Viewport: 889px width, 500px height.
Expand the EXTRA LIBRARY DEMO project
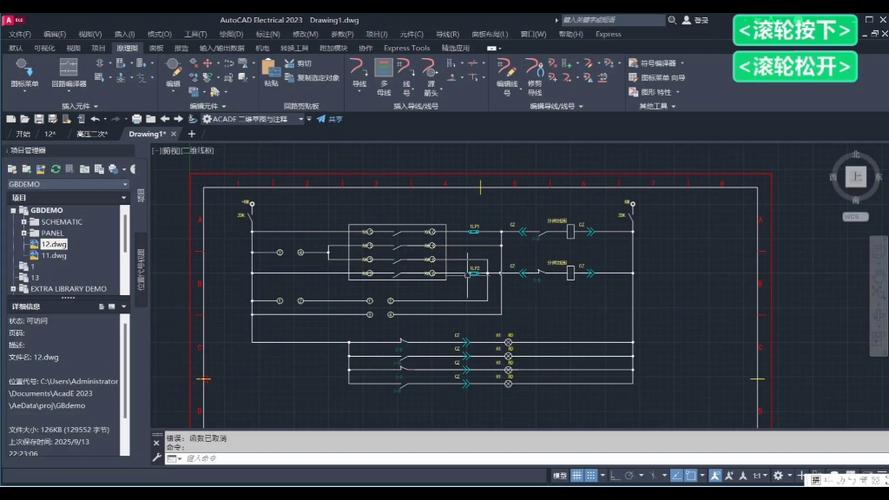[13, 289]
